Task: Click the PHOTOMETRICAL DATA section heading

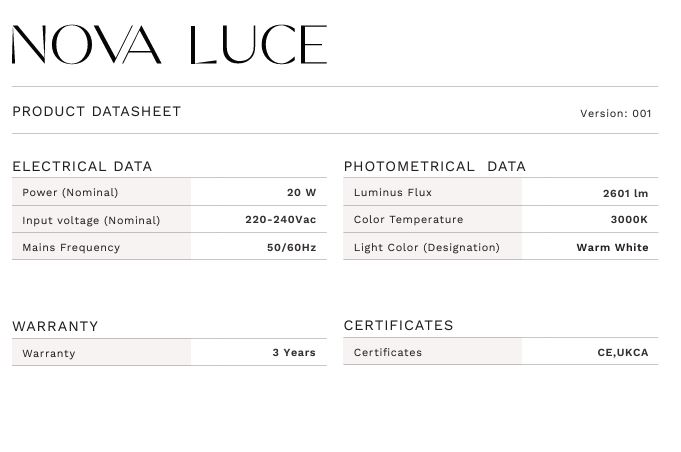Action: [434, 166]
